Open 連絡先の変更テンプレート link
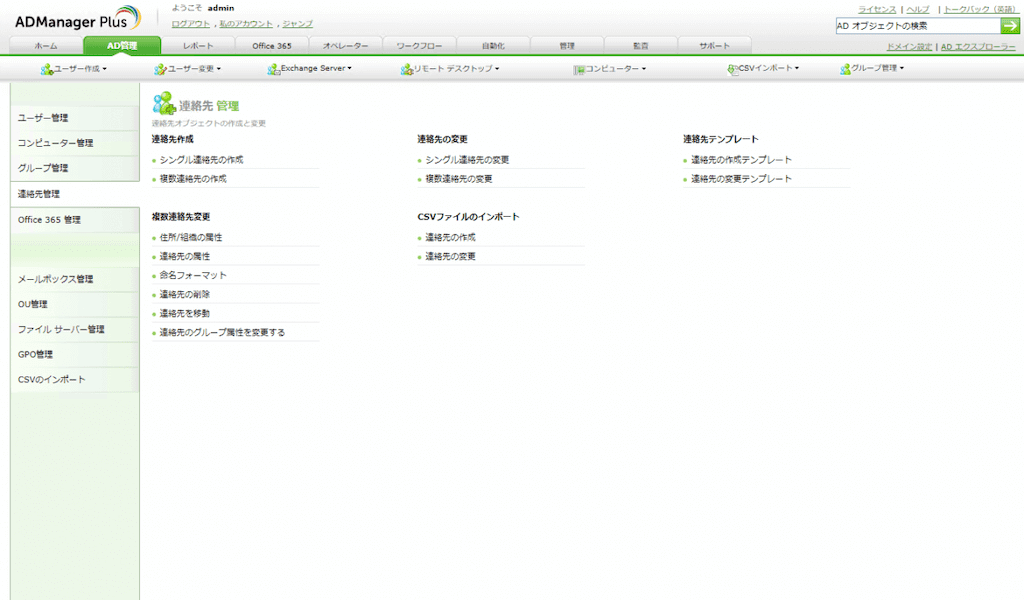 click(x=741, y=179)
